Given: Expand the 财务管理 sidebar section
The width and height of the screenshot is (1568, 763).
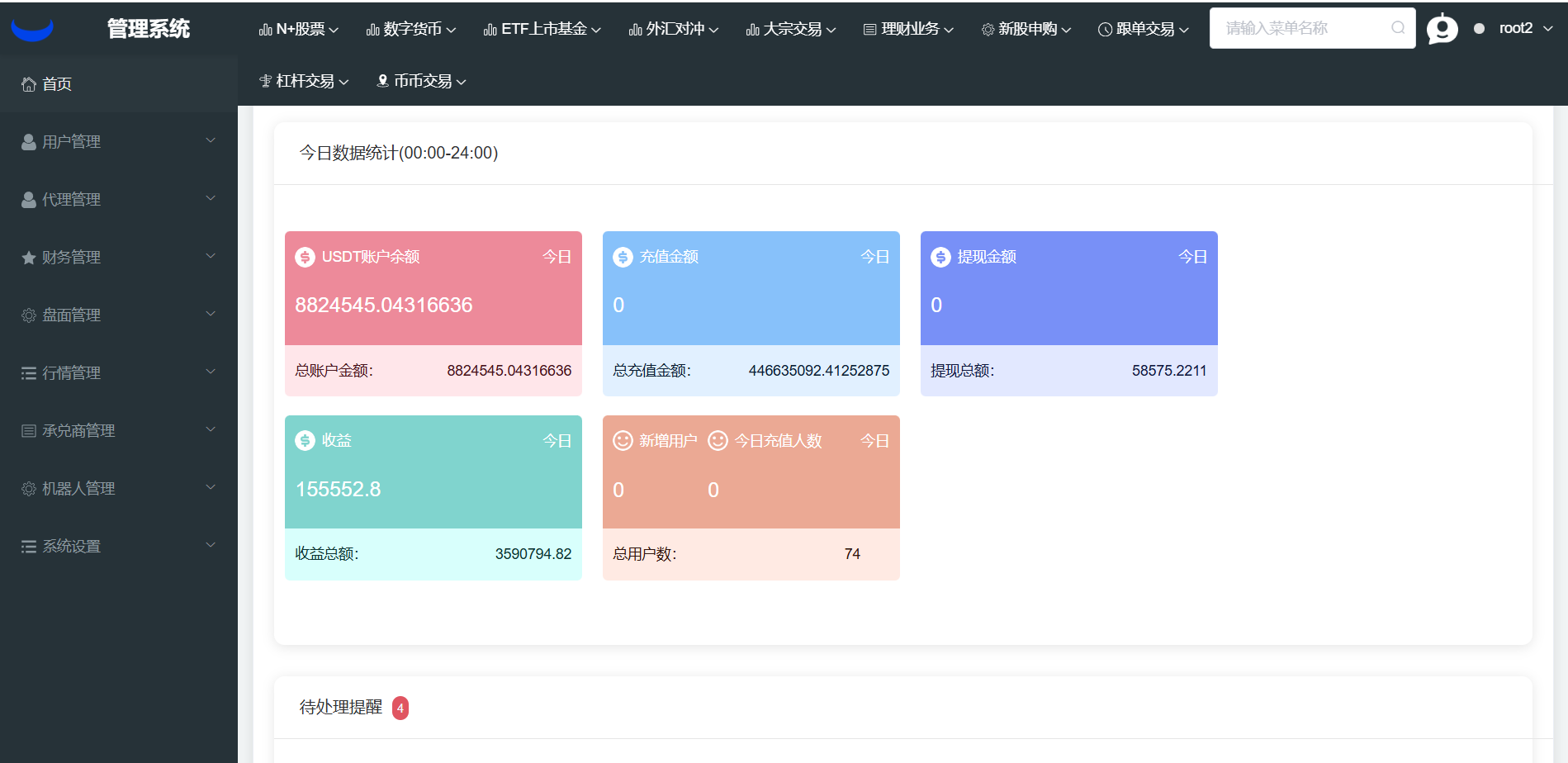Looking at the screenshot, I should pos(118,258).
